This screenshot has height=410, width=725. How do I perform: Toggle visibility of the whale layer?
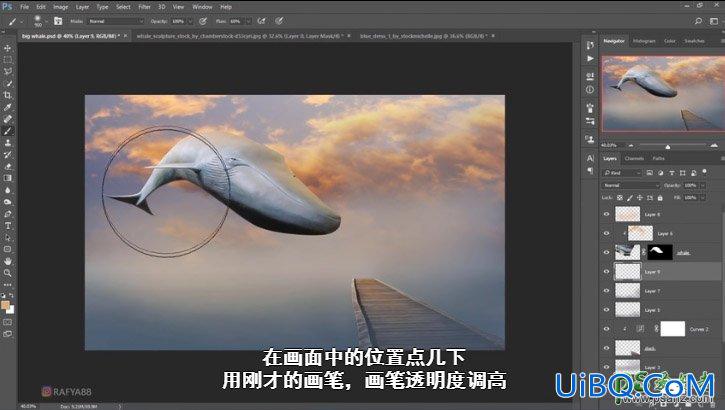click(606, 252)
